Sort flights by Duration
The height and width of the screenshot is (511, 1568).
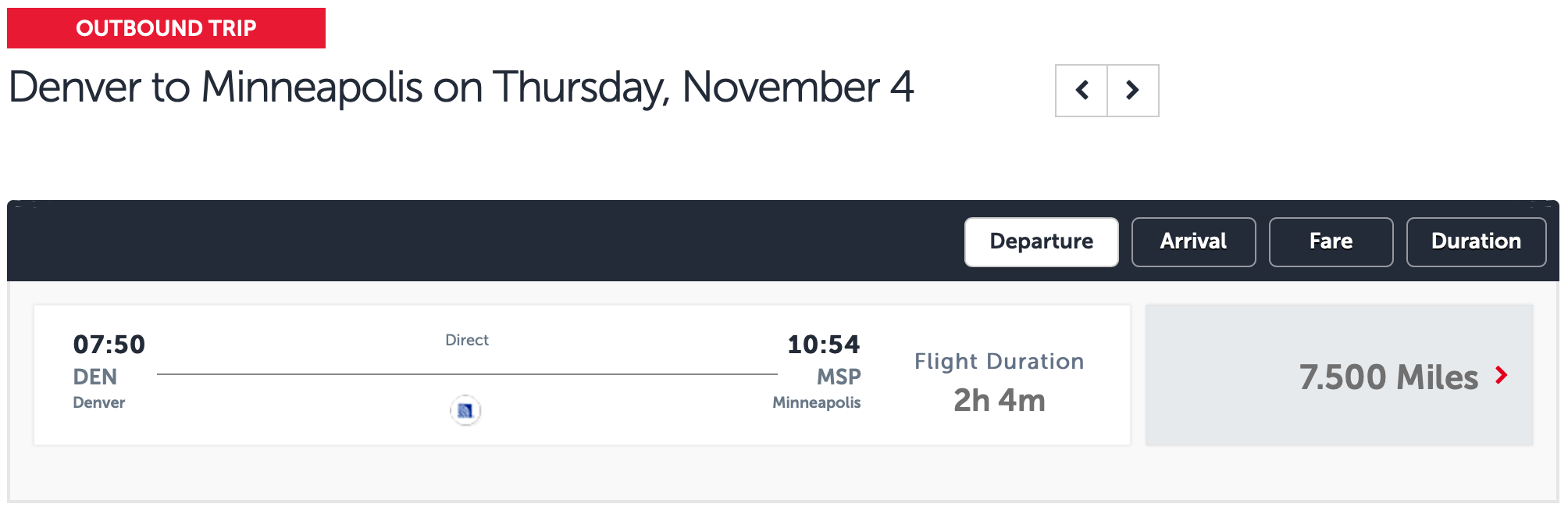pyautogui.click(x=1475, y=241)
